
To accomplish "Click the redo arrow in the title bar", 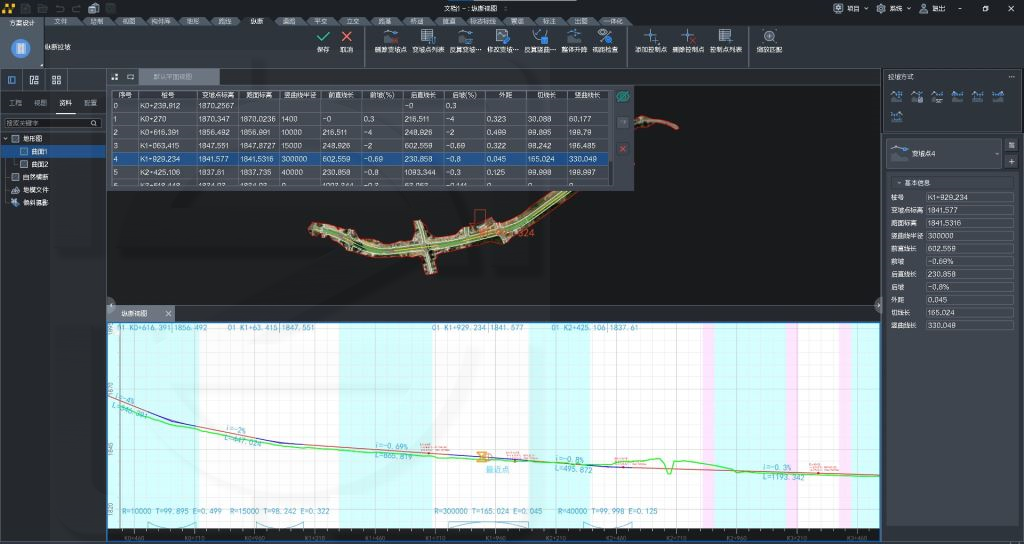I will (x=76, y=8).
